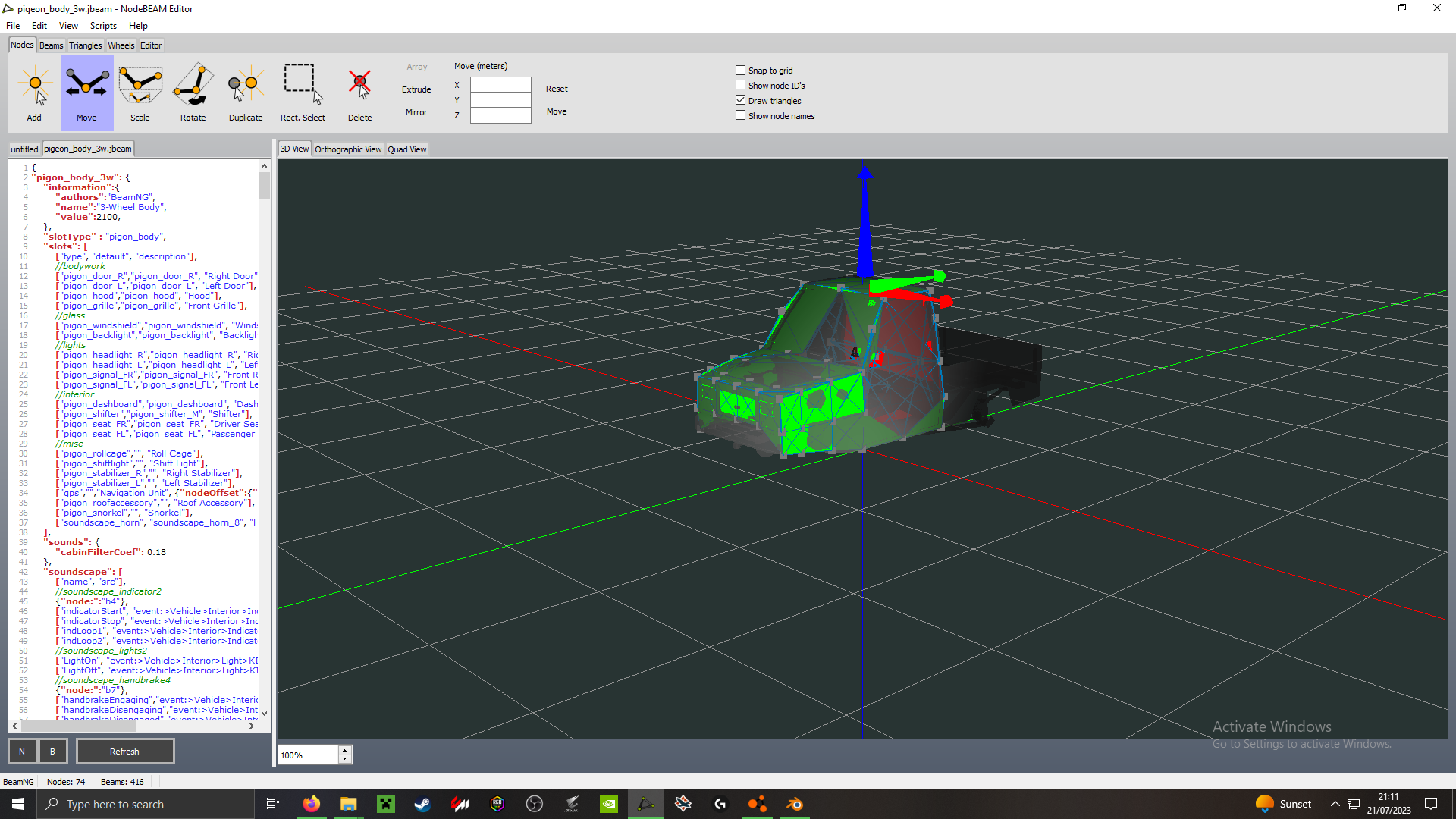Viewport: 1456px width, 819px height.
Task: Click the X move input field
Action: (500, 85)
